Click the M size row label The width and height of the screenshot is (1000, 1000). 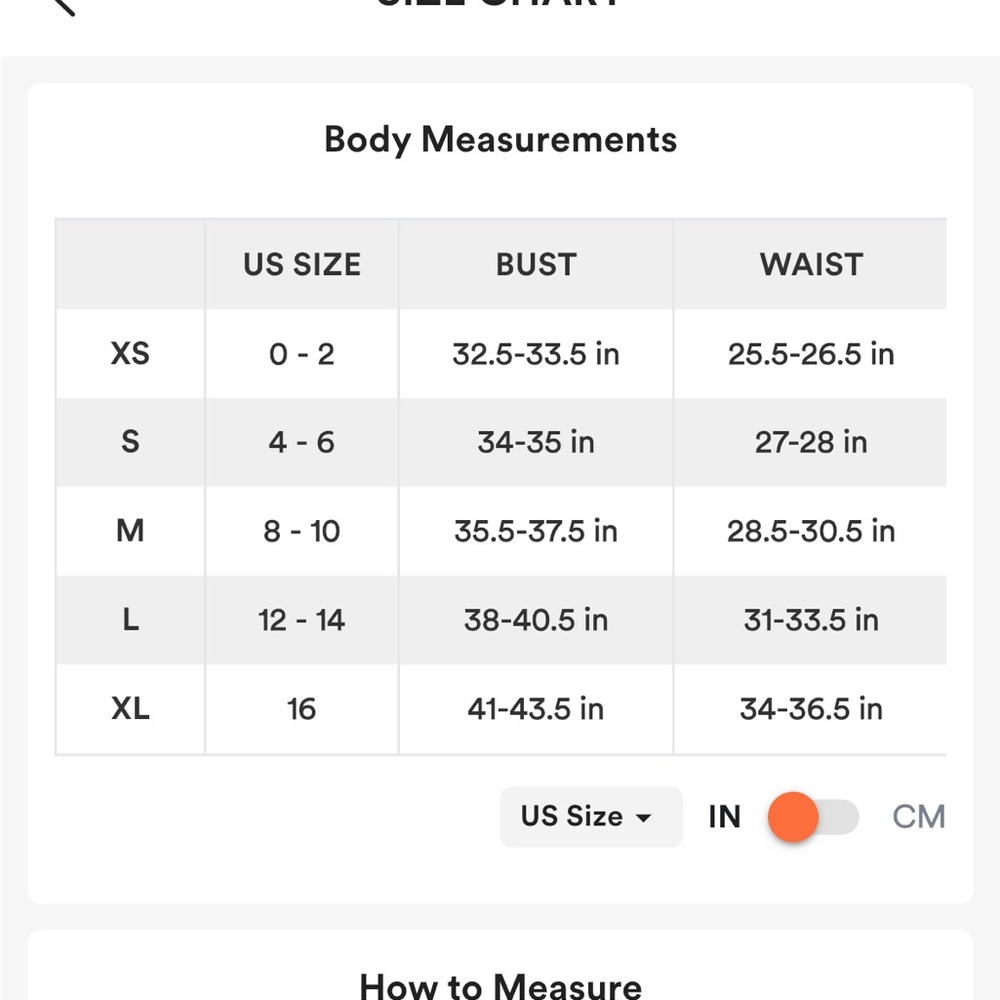(x=130, y=531)
